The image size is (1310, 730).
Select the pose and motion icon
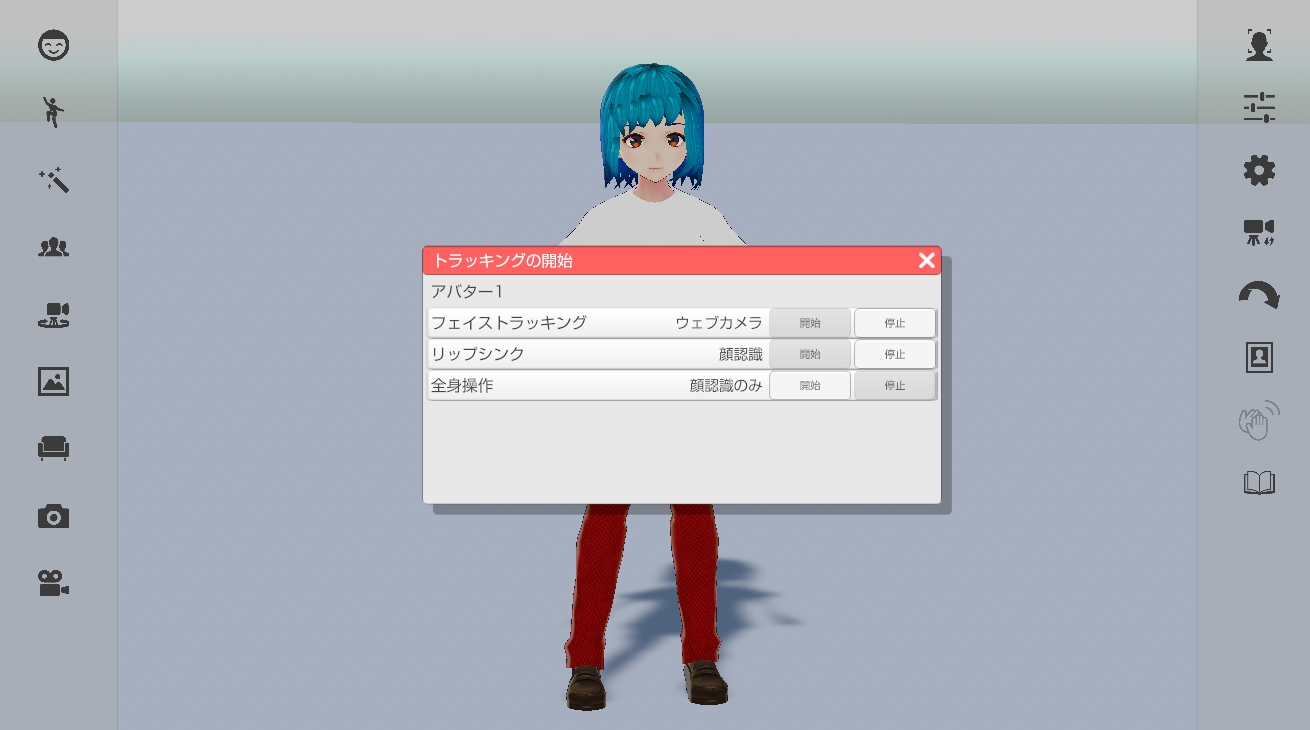(x=54, y=113)
